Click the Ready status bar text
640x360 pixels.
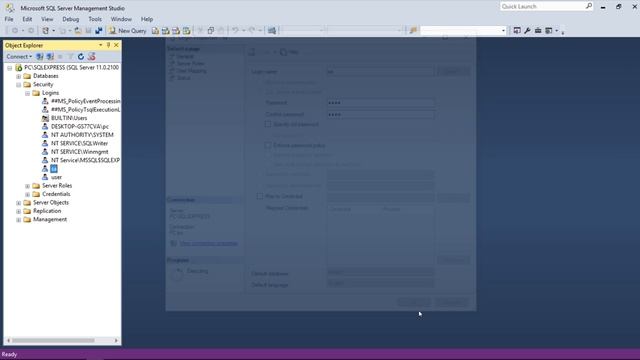[9, 354]
